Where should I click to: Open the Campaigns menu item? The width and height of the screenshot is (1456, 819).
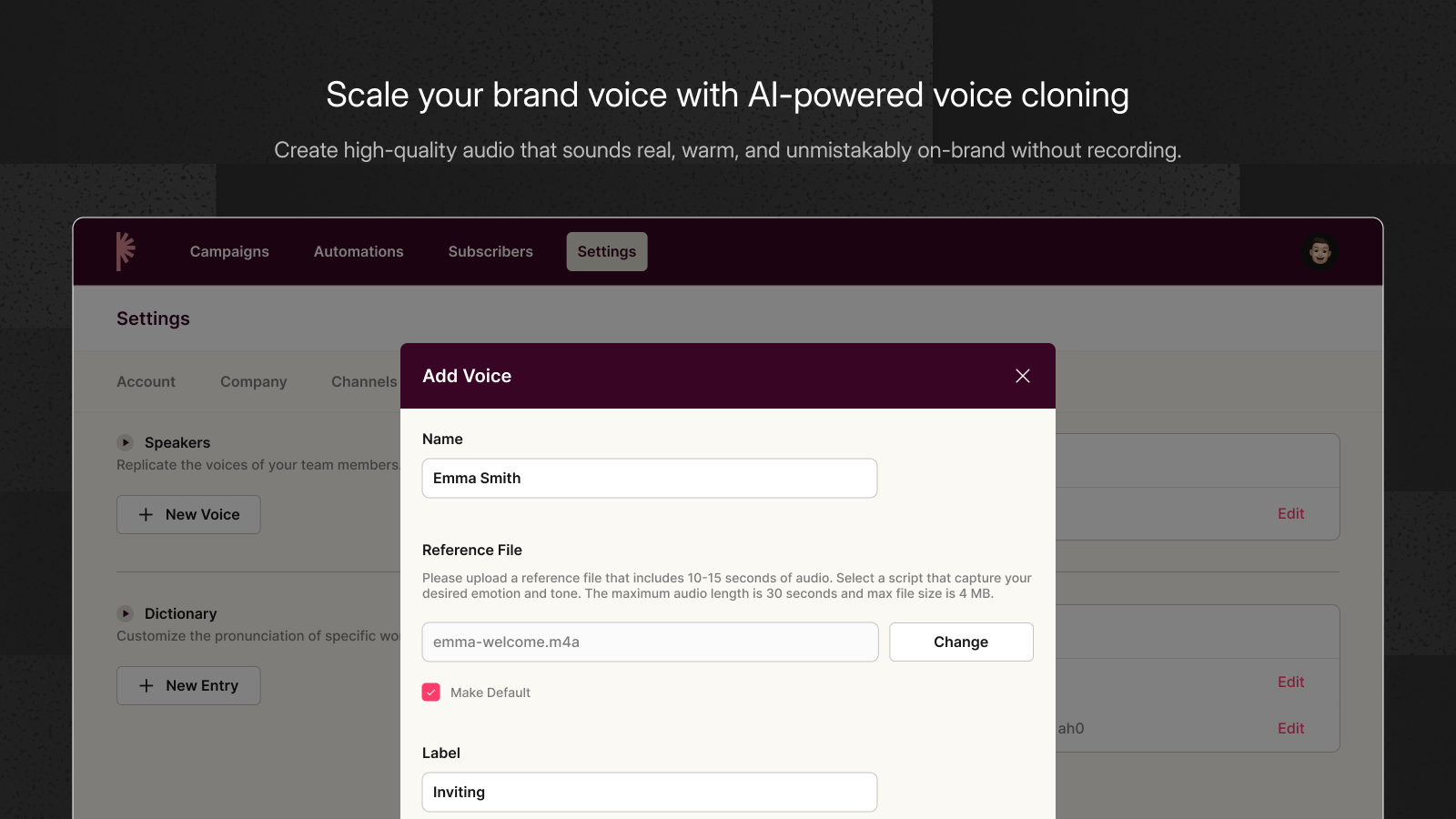229,251
